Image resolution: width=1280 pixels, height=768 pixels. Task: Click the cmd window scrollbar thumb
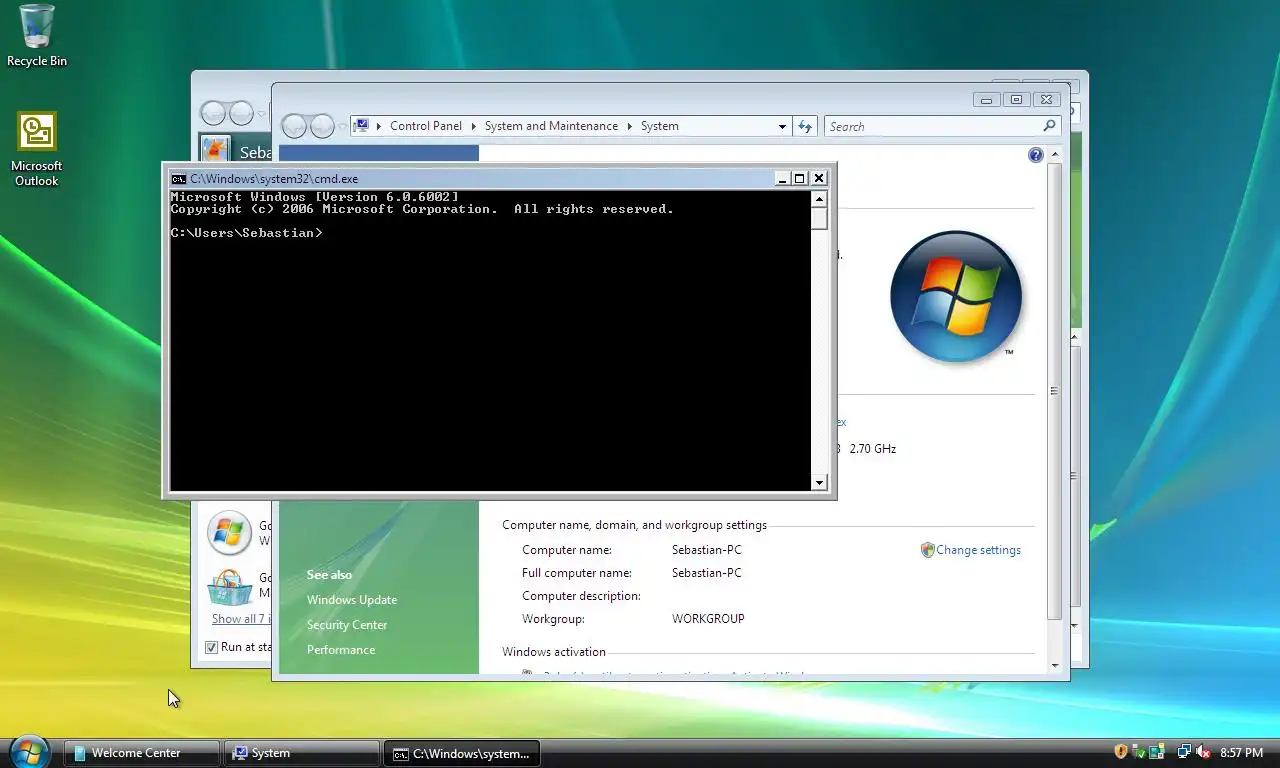pyautogui.click(x=819, y=218)
